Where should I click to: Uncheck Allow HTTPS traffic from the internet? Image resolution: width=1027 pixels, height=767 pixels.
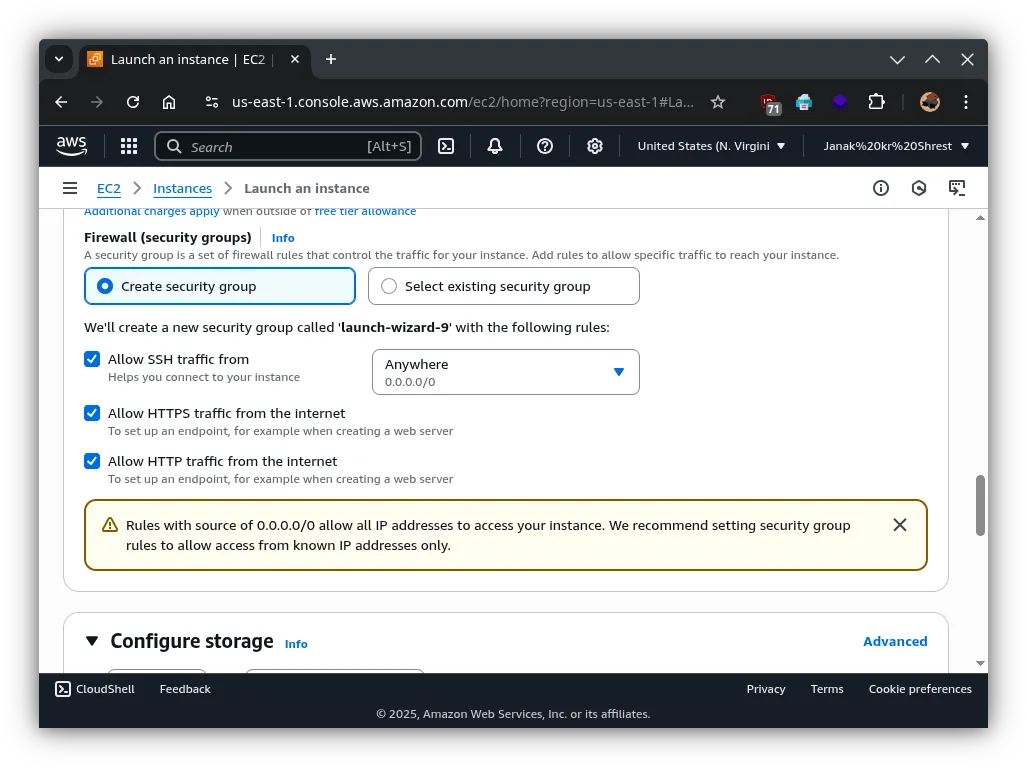(x=92, y=413)
